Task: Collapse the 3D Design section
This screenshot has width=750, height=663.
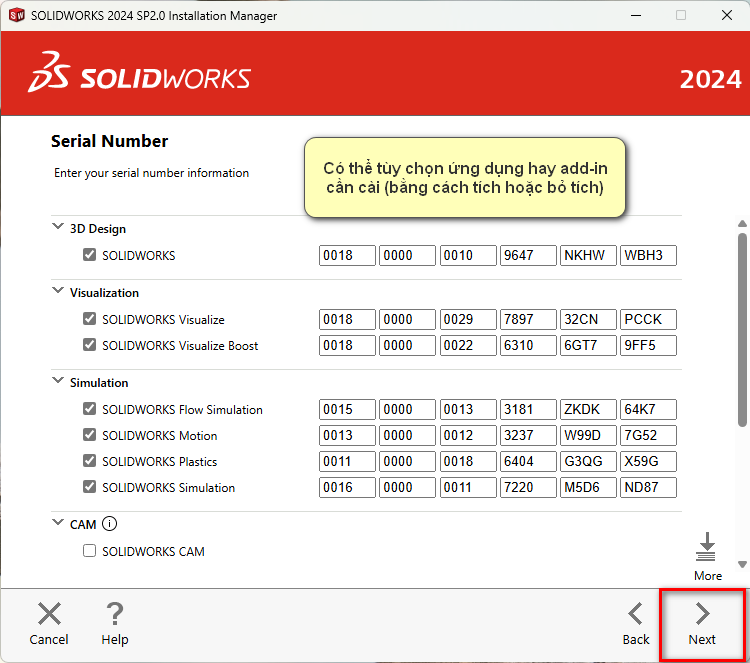Action: coord(58,226)
